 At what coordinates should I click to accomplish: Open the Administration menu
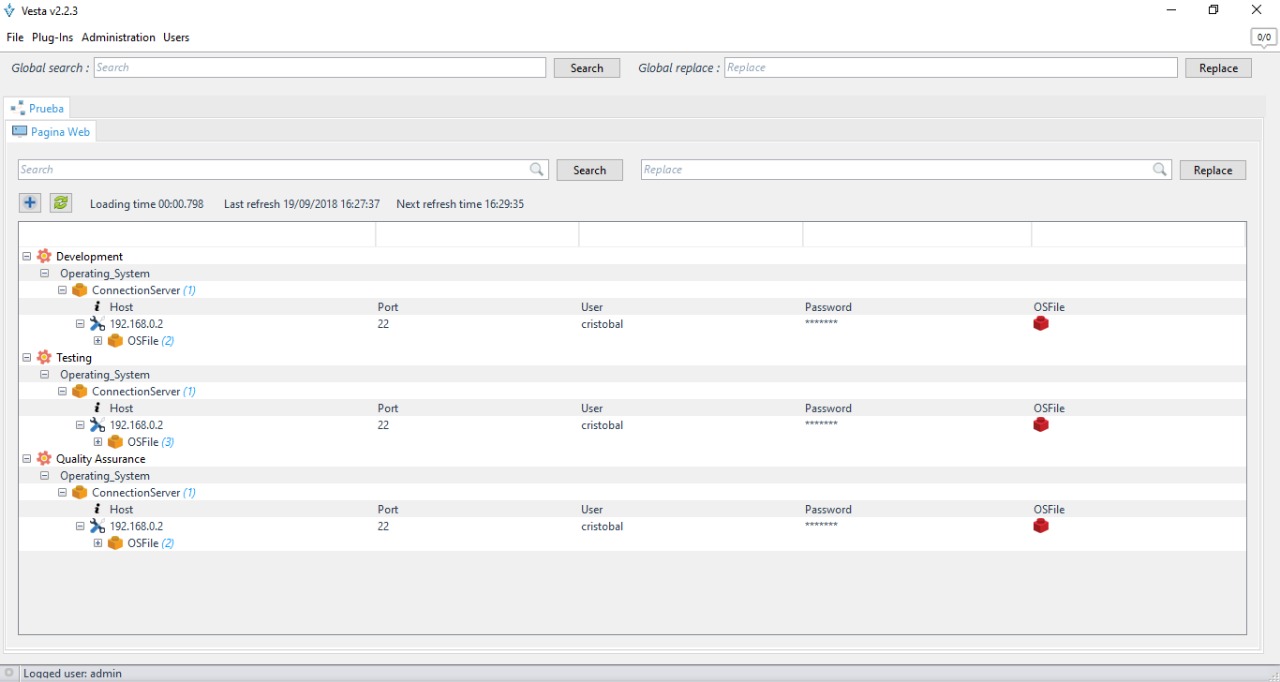coord(118,37)
